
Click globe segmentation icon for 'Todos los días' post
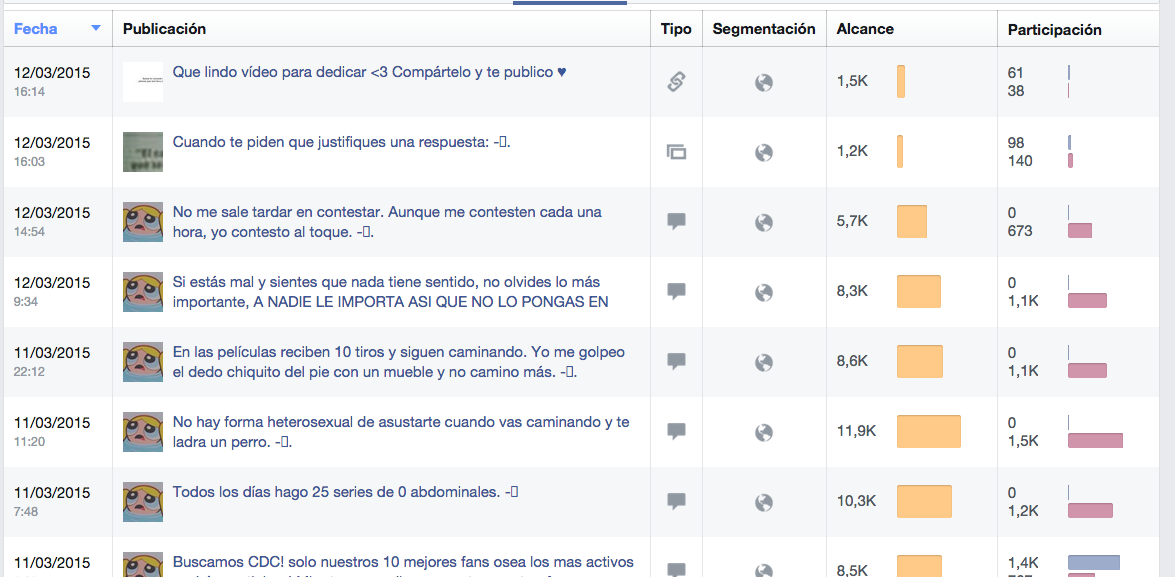[764, 501]
